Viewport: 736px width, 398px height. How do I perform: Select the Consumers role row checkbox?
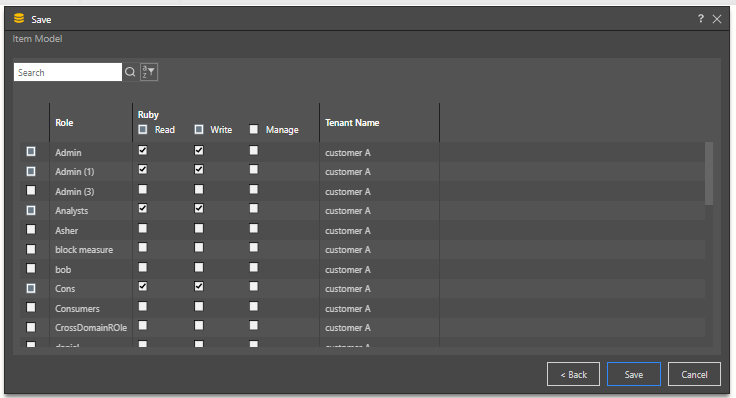31,307
